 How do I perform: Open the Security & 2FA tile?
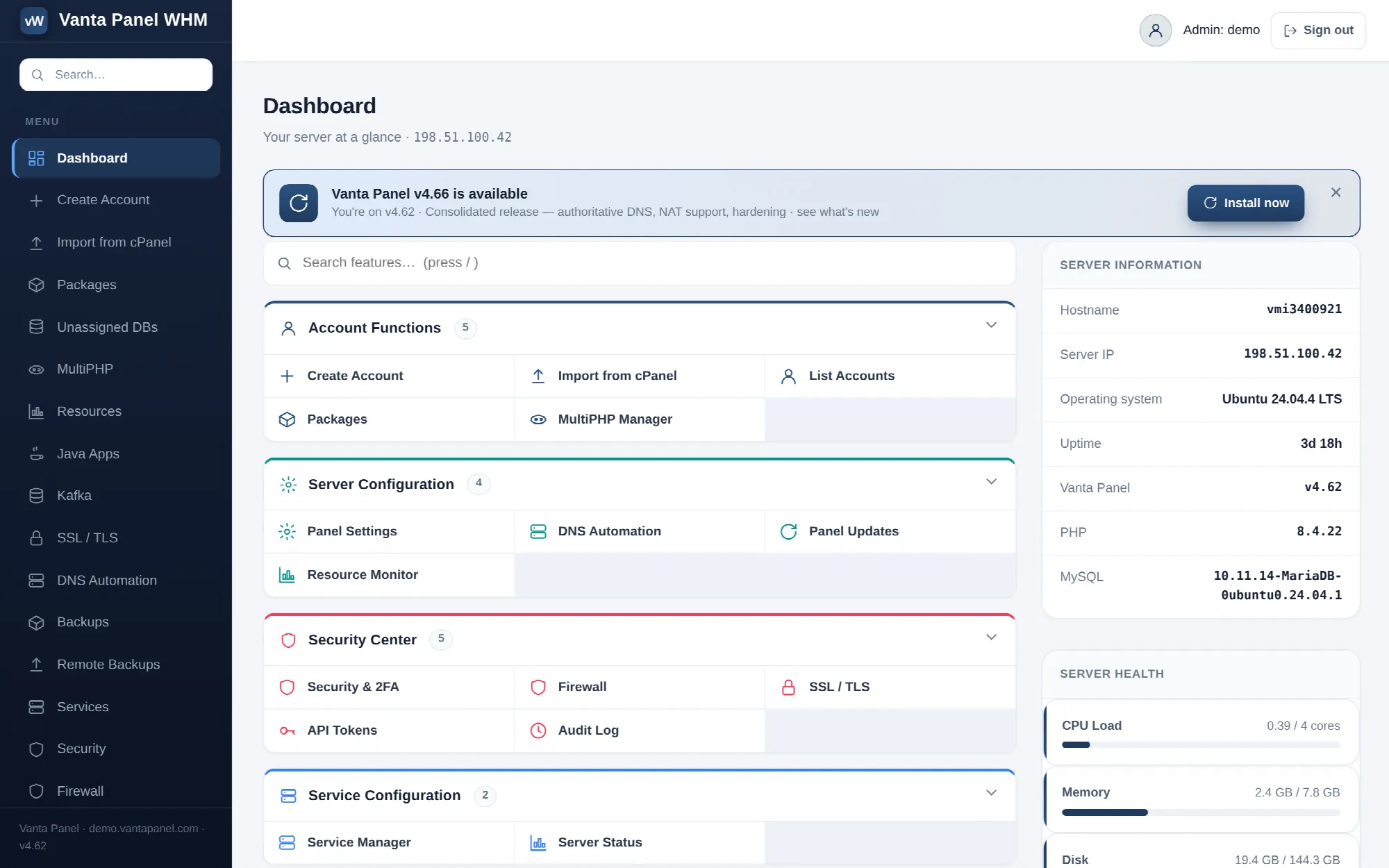tap(389, 687)
